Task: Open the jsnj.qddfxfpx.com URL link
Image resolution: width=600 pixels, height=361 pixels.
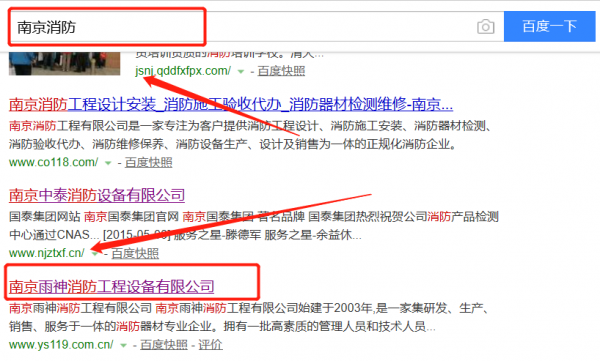Action: (183, 71)
